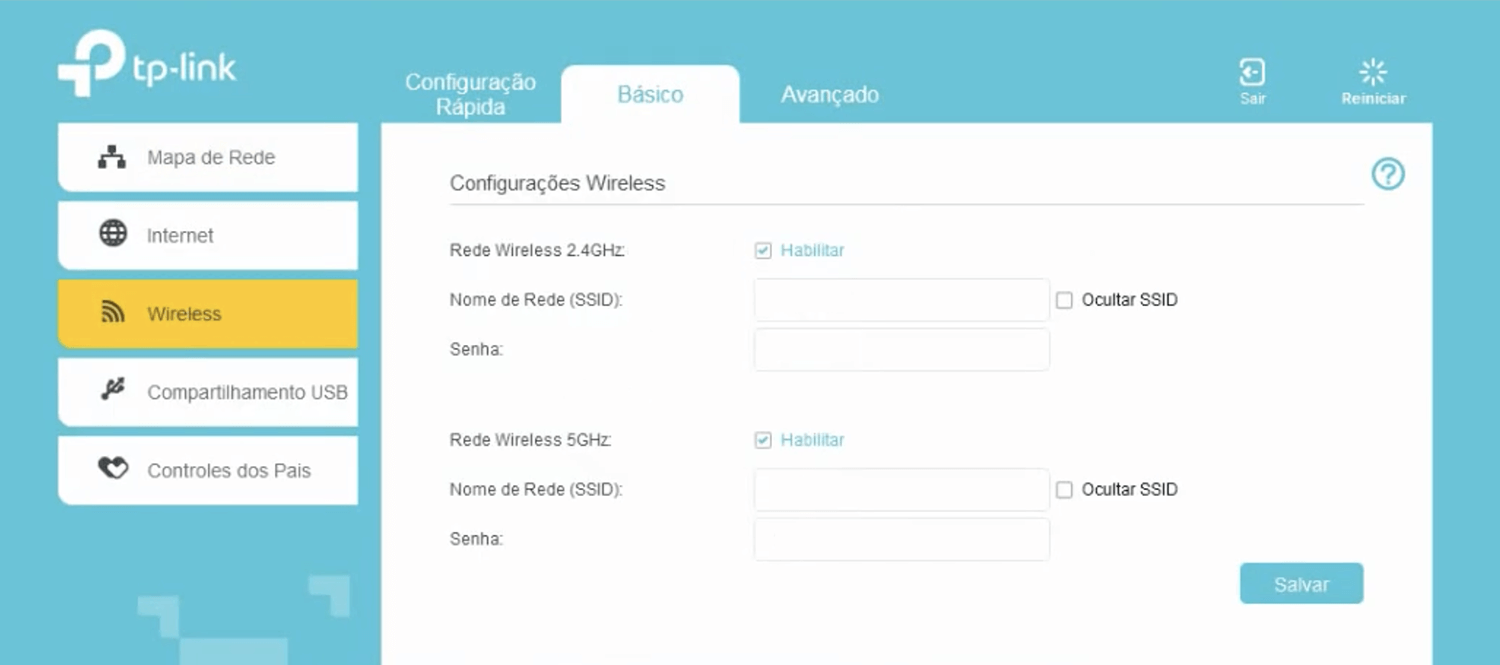
Task: Click the Reiniciar reboot icon
Action: click(1373, 73)
